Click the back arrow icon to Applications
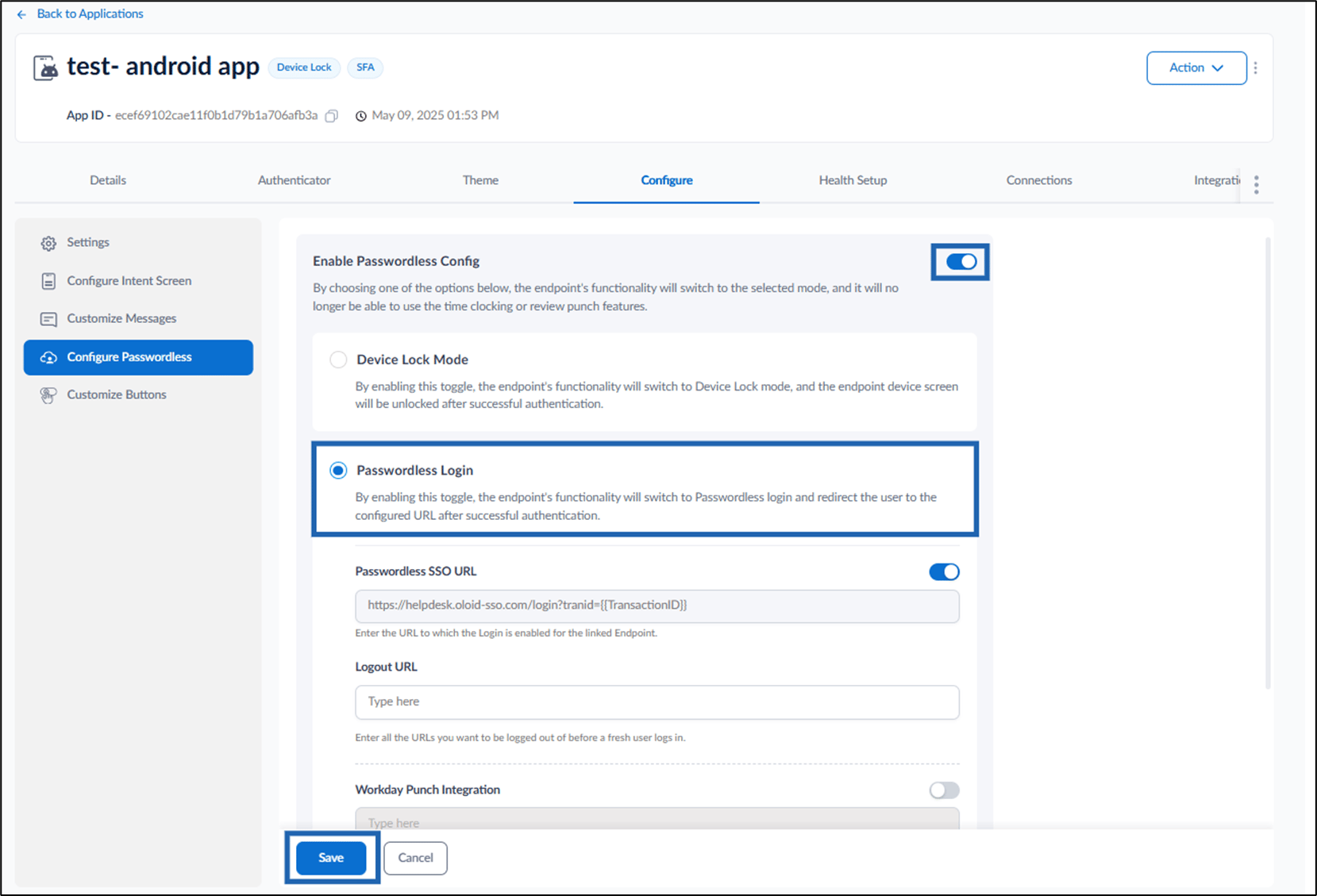Image resolution: width=1317 pixels, height=896 pixels. [21, 14]
